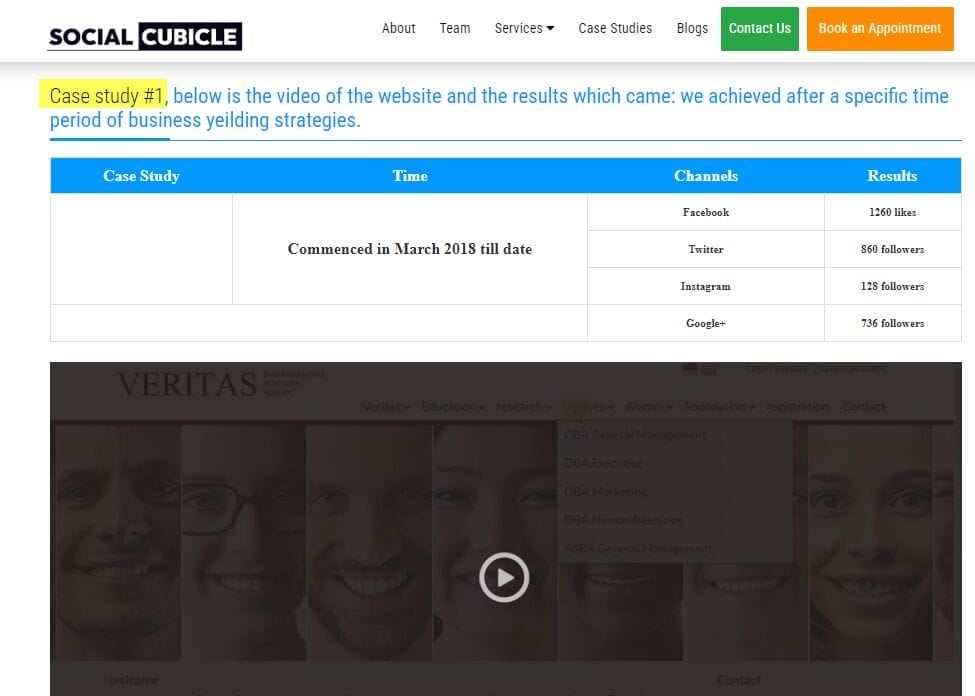975x696 pixels.
Task: Click the '128 followers' result cell
Action: click(893, 286)
